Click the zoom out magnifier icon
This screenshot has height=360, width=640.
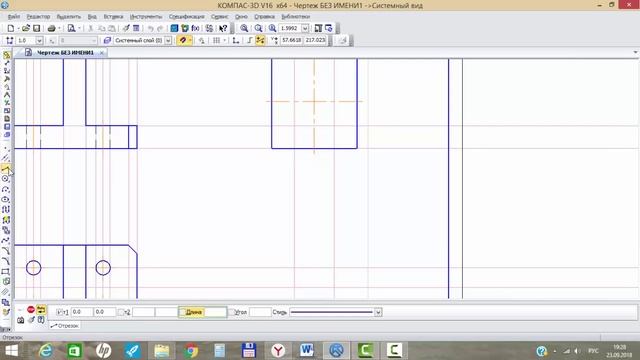tap(258, 28)
